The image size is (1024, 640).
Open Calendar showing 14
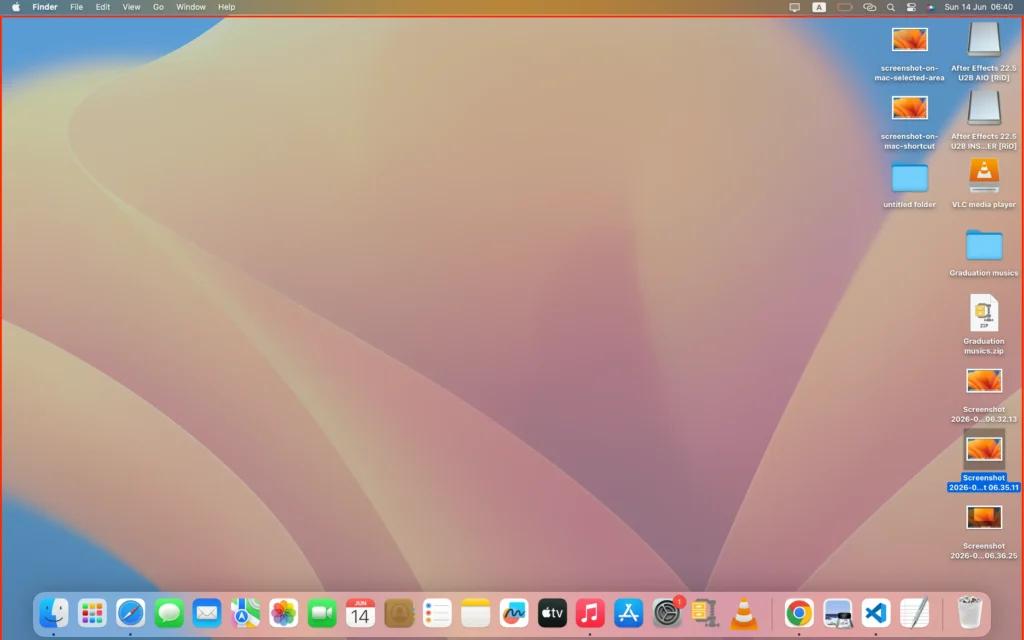(x=360, y=613)
